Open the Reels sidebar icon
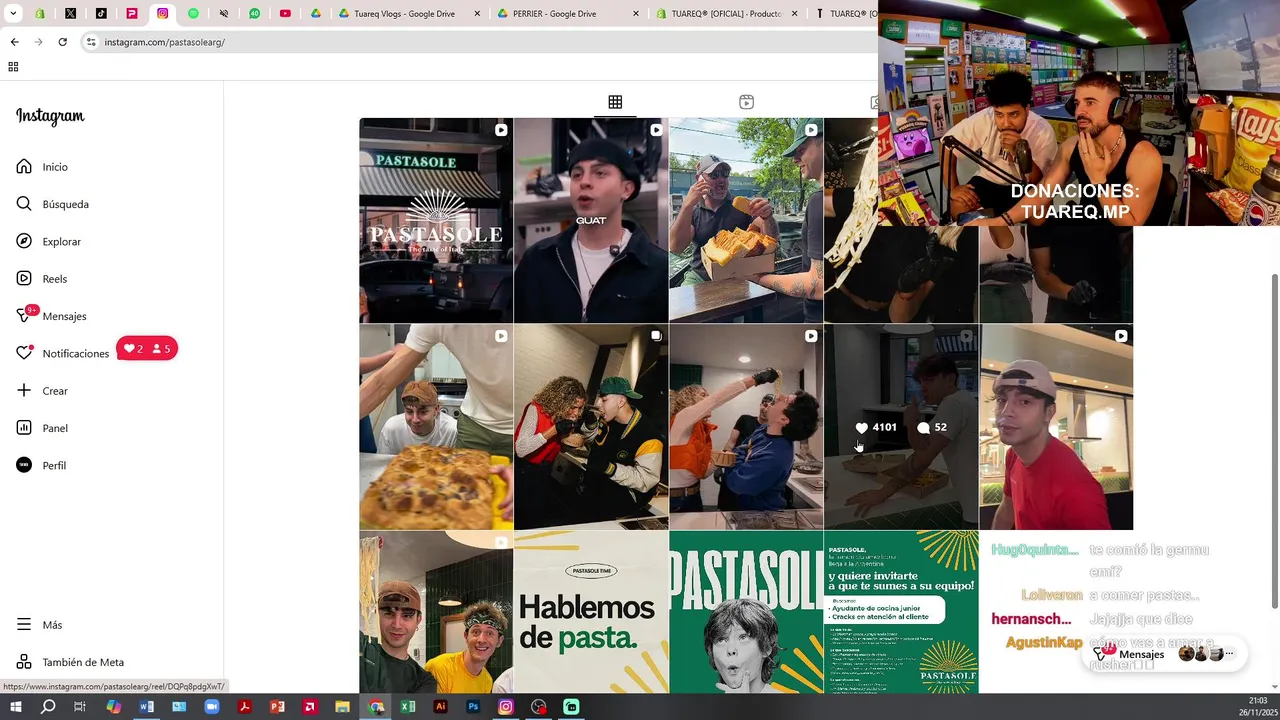Screen dimensions: 1280x720 [24, 279]
